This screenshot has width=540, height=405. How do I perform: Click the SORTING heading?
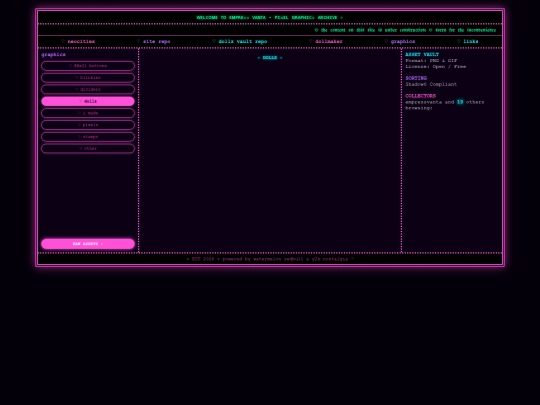416,78
